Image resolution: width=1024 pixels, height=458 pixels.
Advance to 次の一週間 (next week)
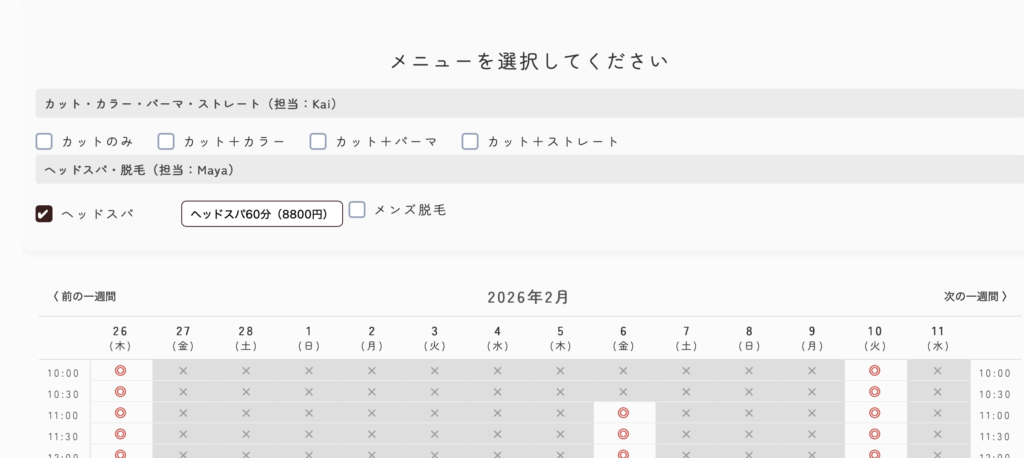[975, 297]
